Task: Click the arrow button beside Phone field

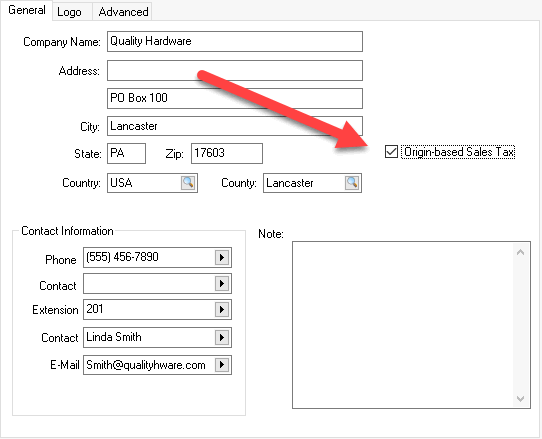Action: point(222,257)
